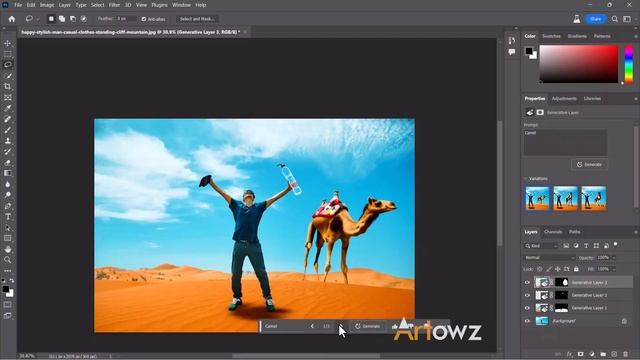Open layer Kind filter dropdown
The image size is (640, 360).
541,246
